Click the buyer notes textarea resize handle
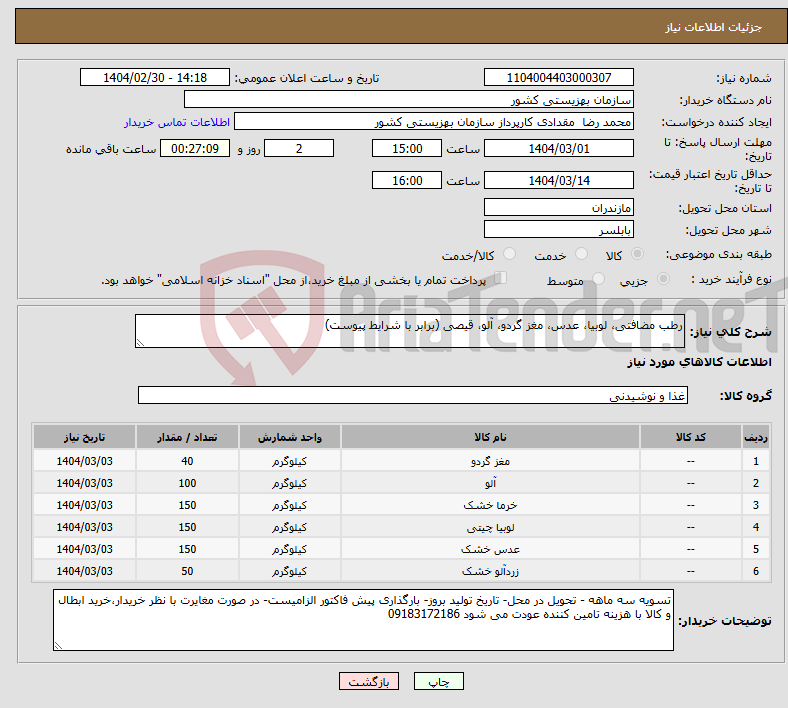 click(58, 646)
